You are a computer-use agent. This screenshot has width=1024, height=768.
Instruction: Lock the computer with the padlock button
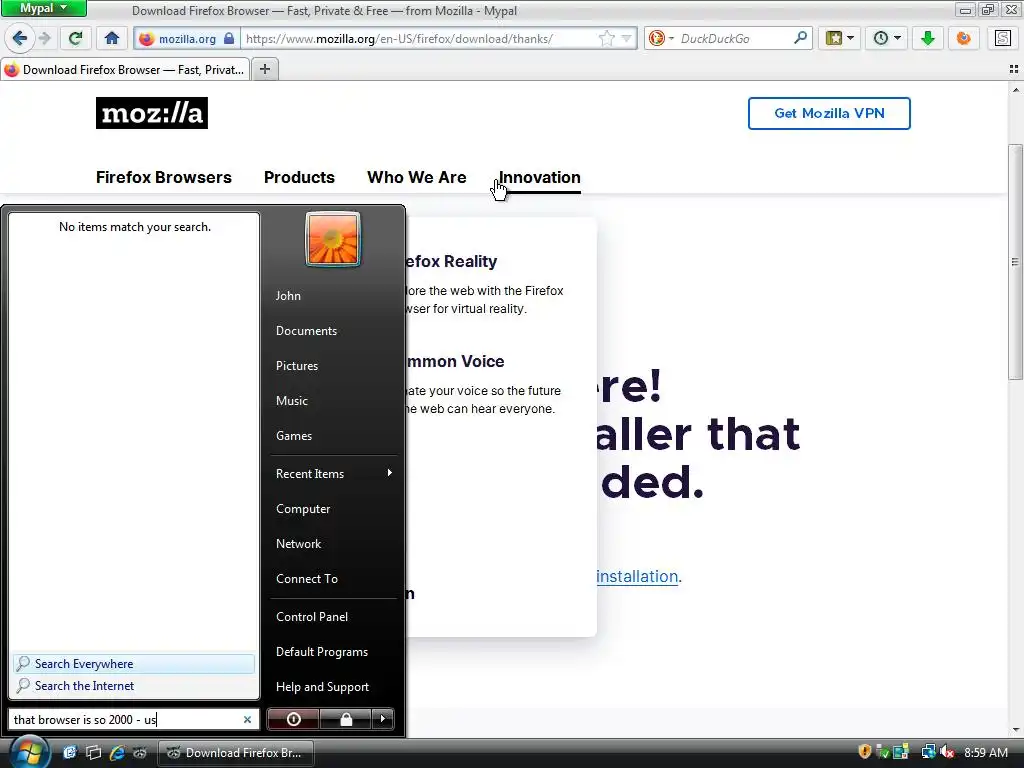(x=345, y=719)
